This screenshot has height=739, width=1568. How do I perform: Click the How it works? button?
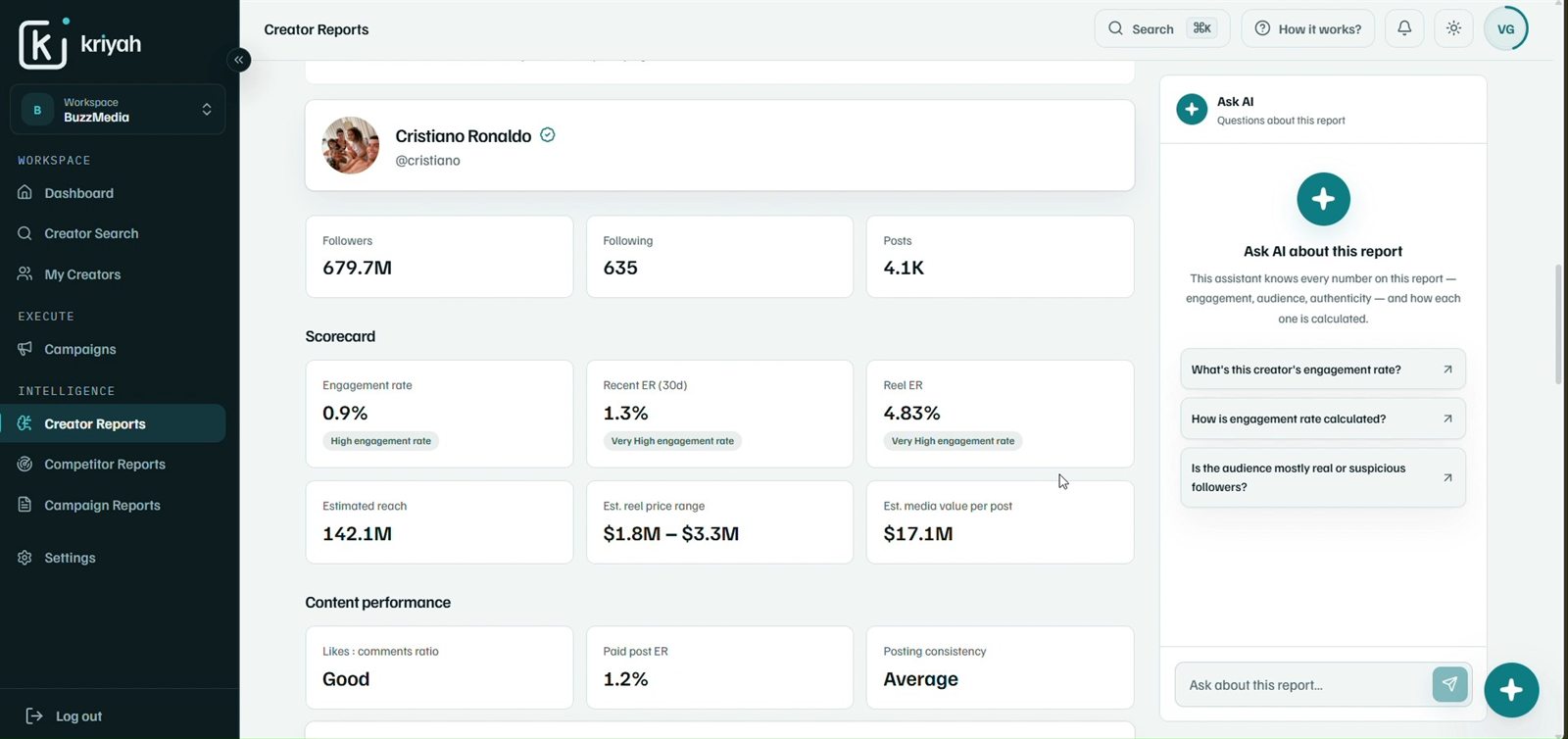tap(1307, 28)
